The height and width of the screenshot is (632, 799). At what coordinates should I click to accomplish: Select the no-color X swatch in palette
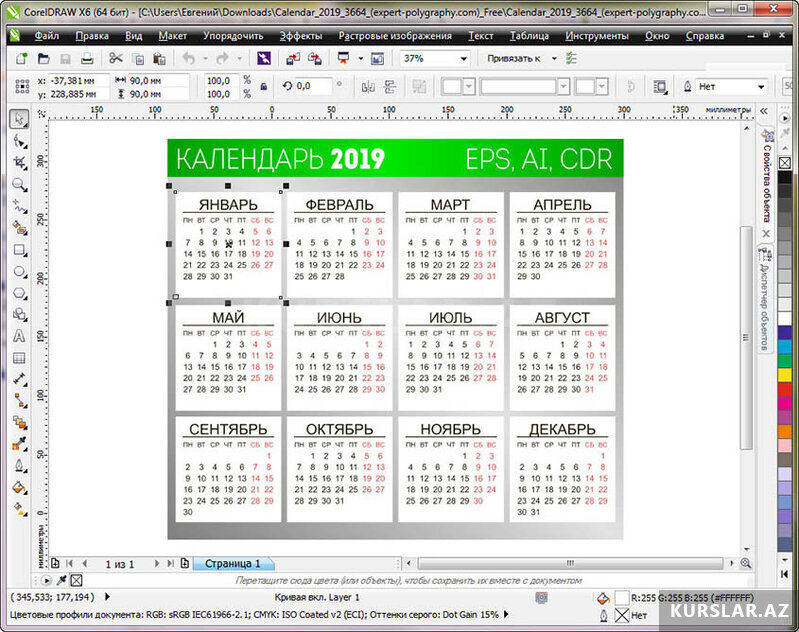pos(785,163)
